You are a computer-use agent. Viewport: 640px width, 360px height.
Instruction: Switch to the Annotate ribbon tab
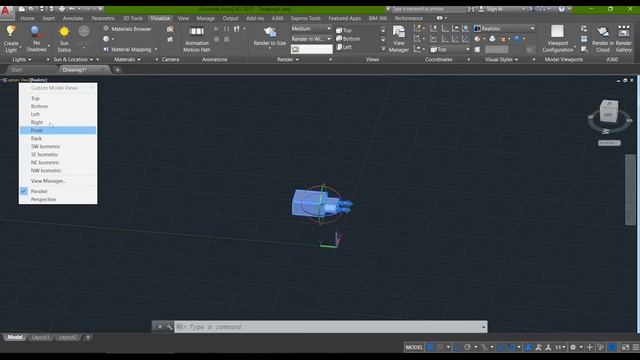(73, 18)
